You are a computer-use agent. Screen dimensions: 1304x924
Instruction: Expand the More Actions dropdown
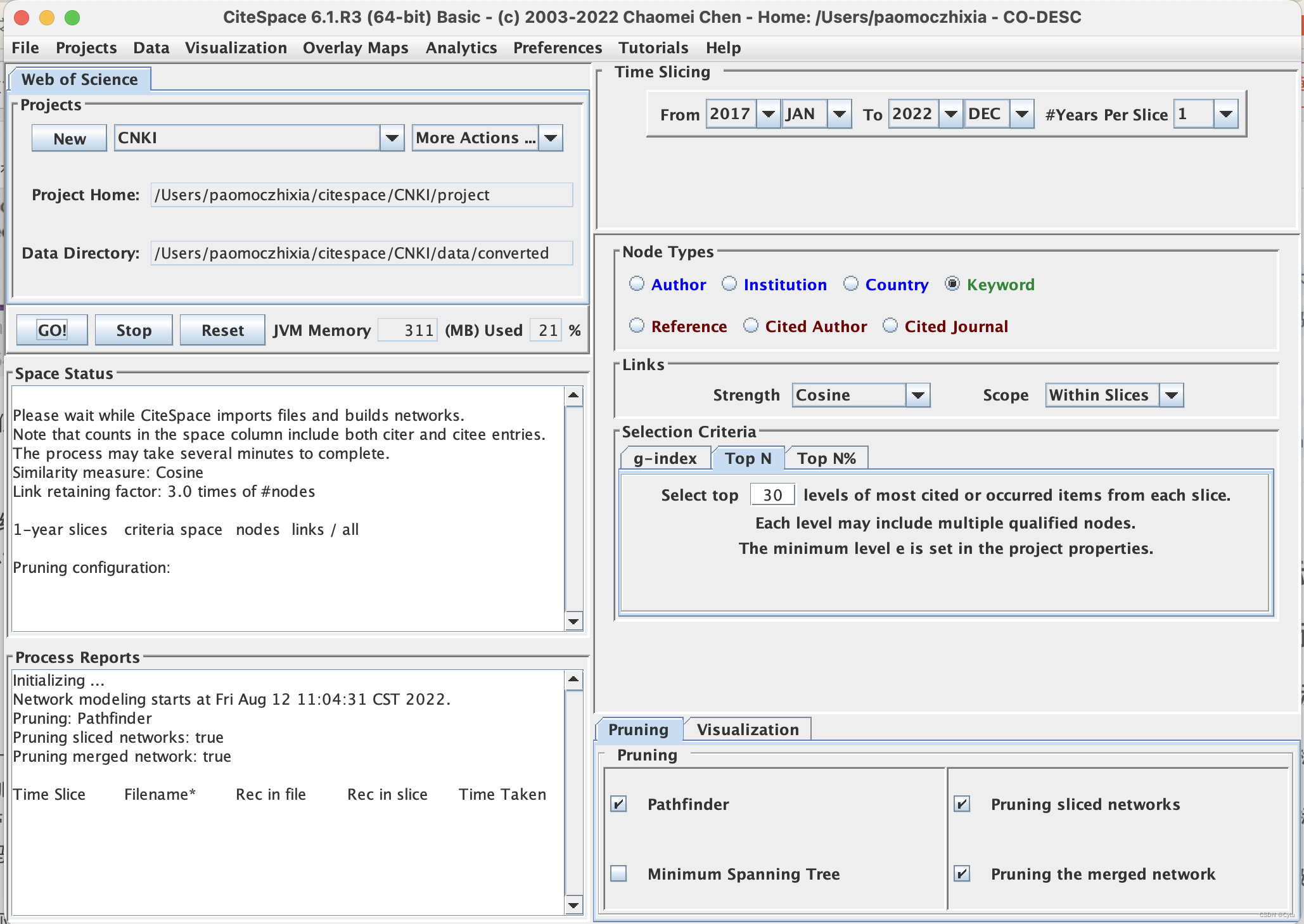tap(551, 138)
